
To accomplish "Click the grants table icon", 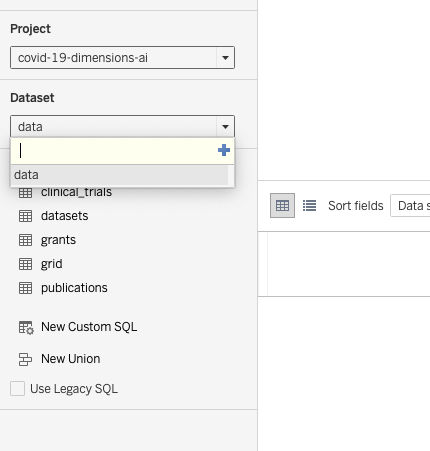I will 26,240.
